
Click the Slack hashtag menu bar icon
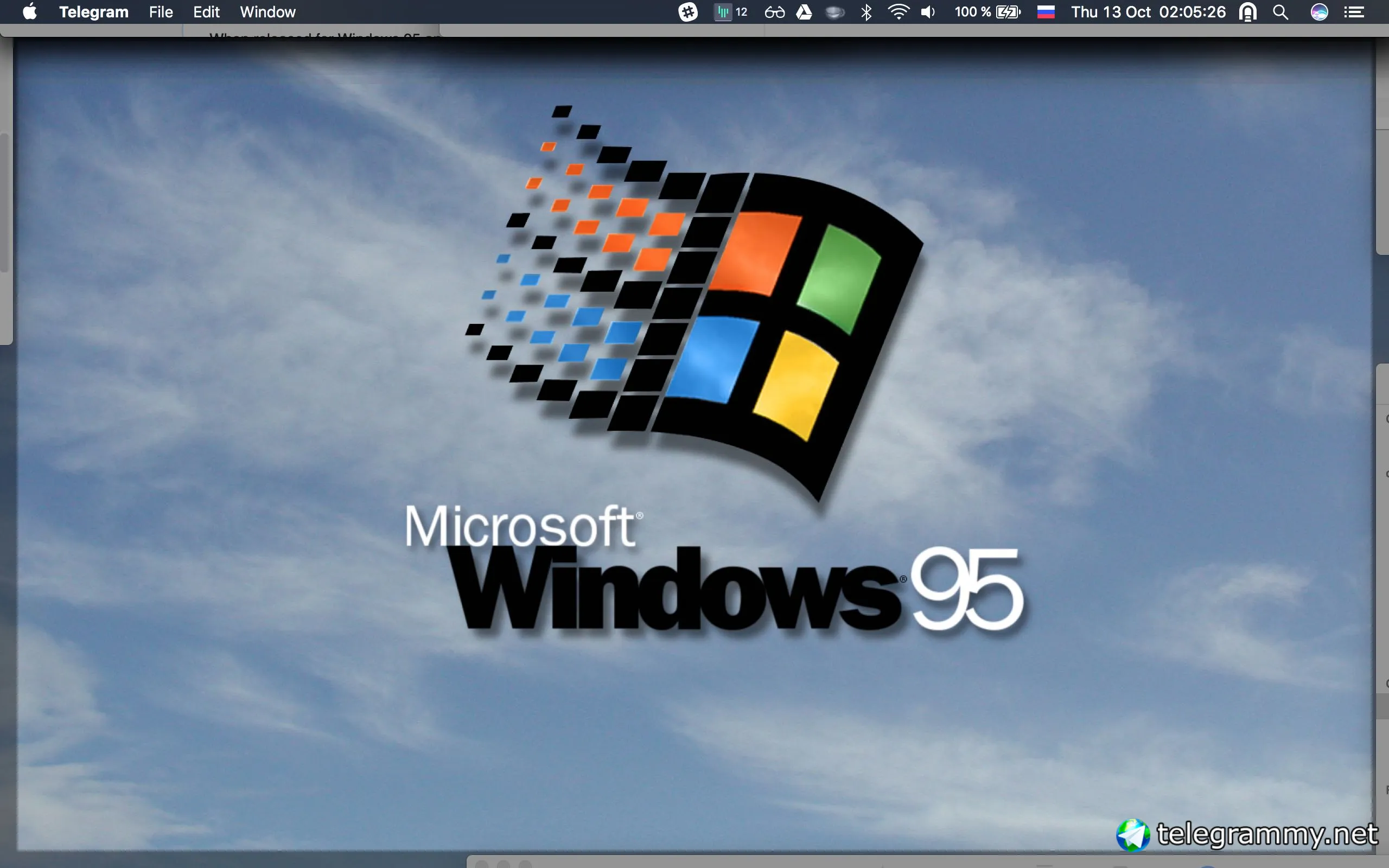pyautogui.click(x=687, y=12)
